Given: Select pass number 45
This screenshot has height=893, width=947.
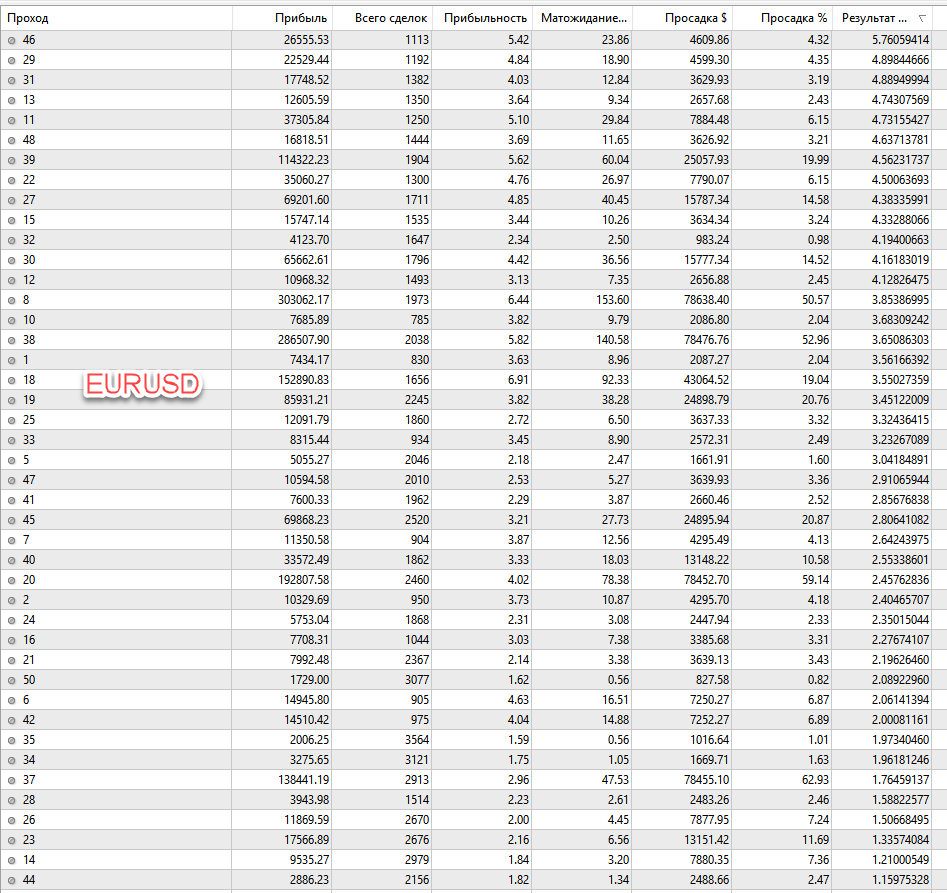Looking at the screenshot, I should (28, 520).
